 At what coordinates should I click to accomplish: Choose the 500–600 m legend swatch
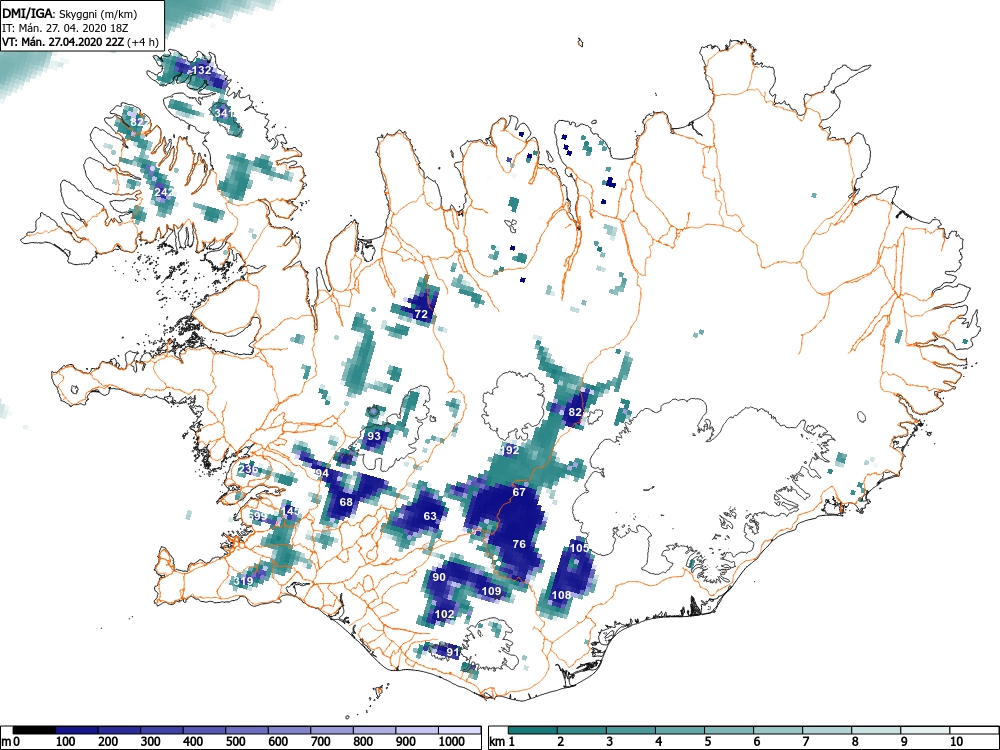[x=247, y=730]
